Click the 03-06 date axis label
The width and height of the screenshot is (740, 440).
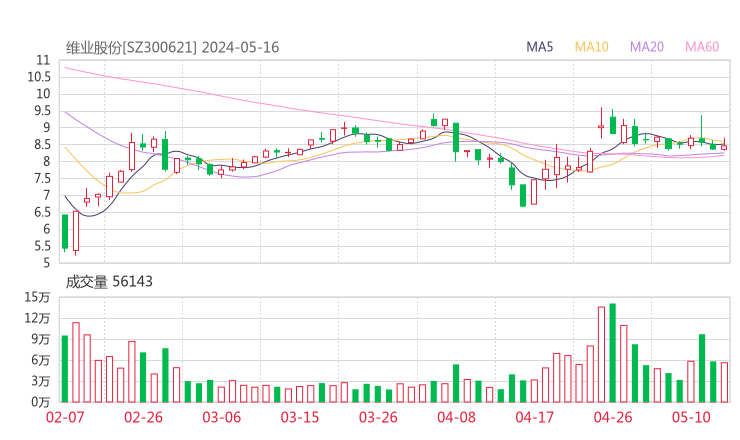point(222,417)
